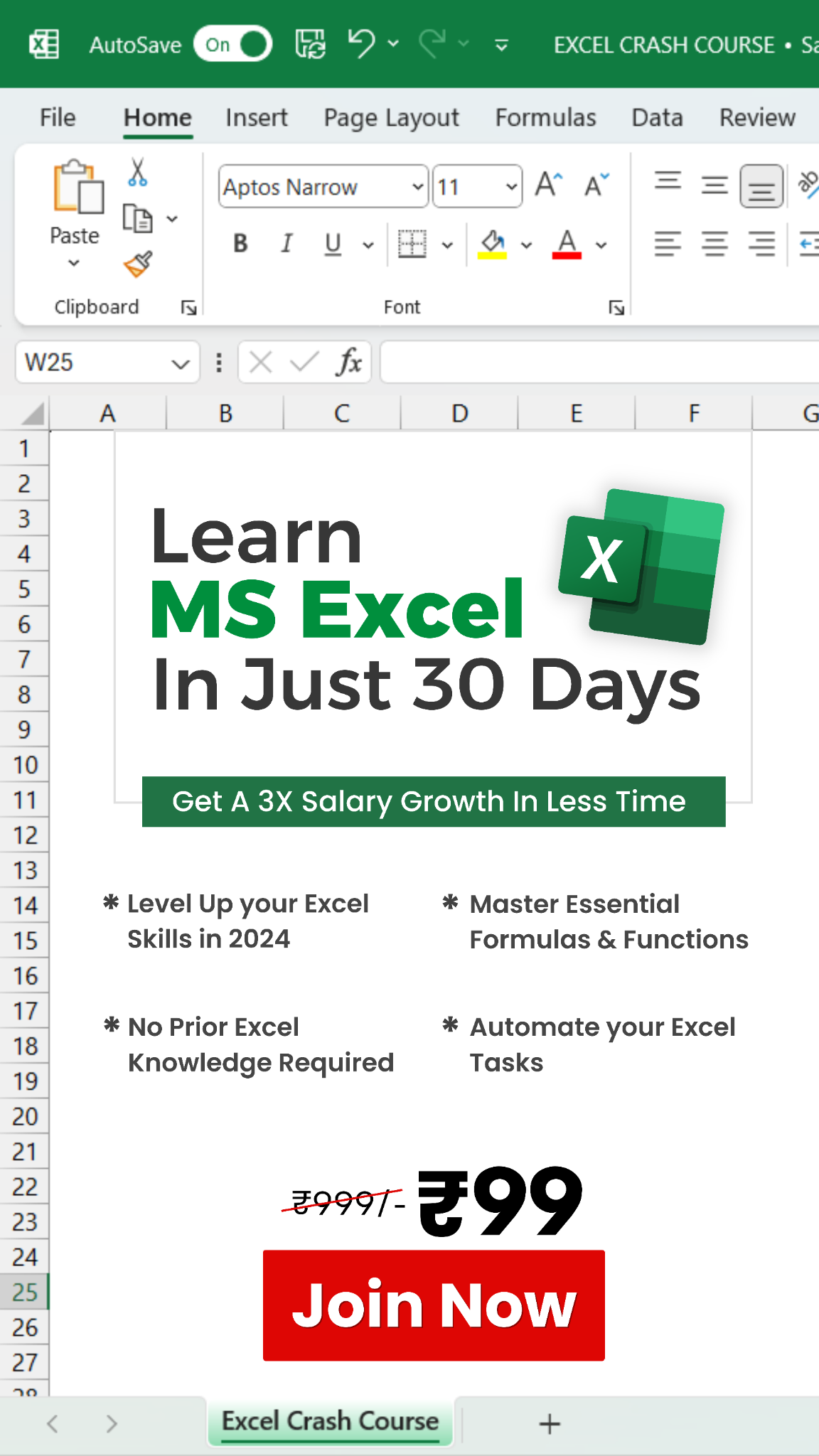
Task: Toggle Bold formatting
Action: pos(240,244)
